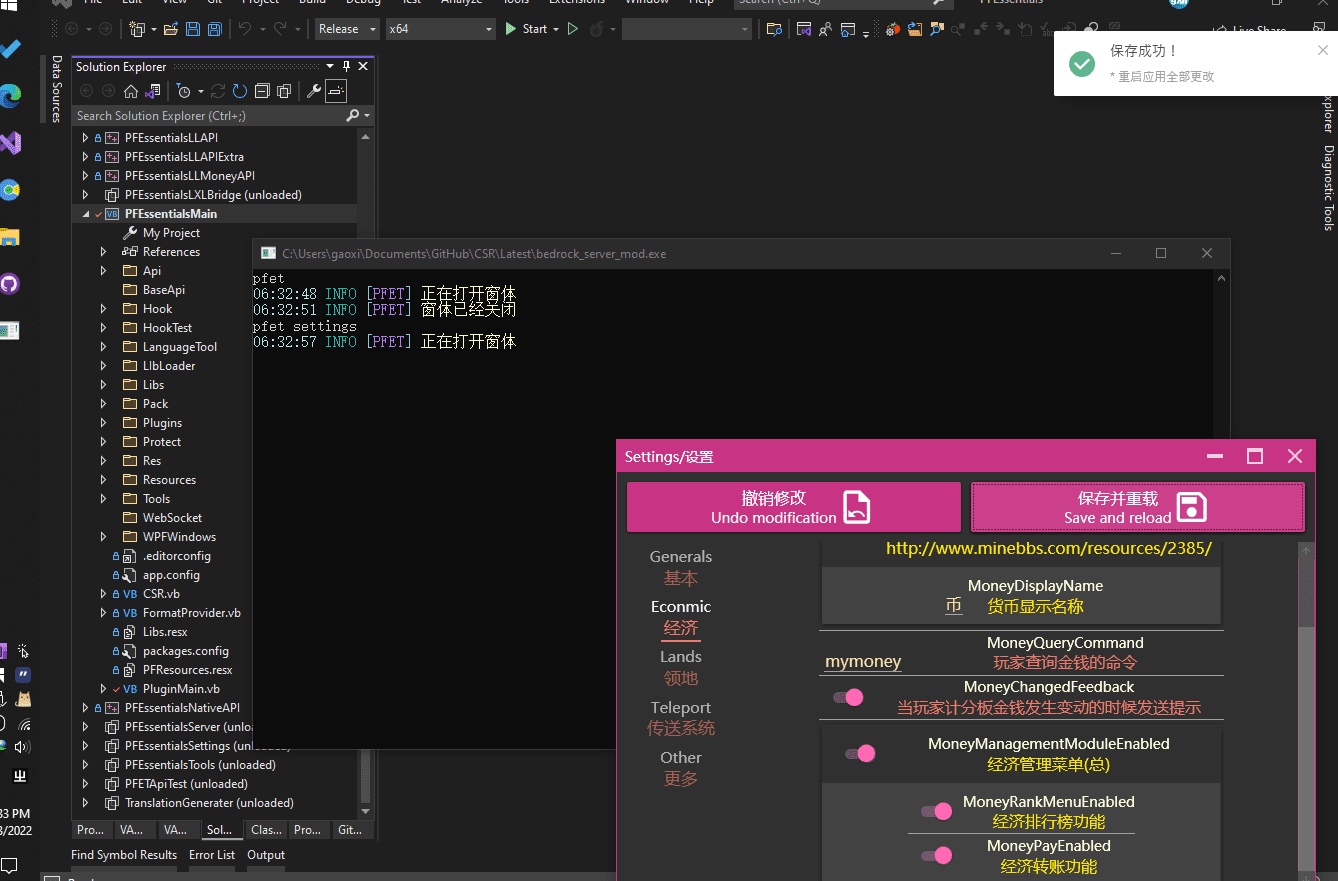Open the x64 platform dropdown
Viewport: 1338px width, 881px height.
pos(441,29)
